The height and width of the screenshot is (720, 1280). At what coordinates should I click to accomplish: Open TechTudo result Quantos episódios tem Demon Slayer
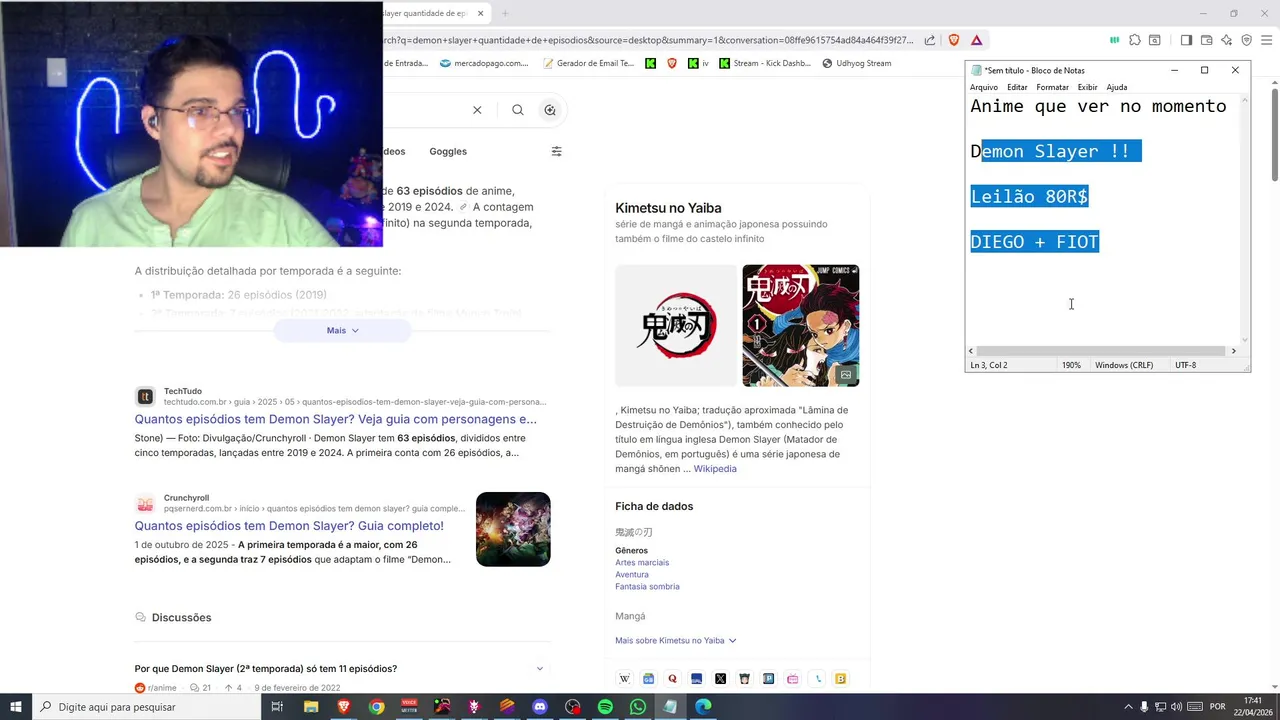[336, 419]
